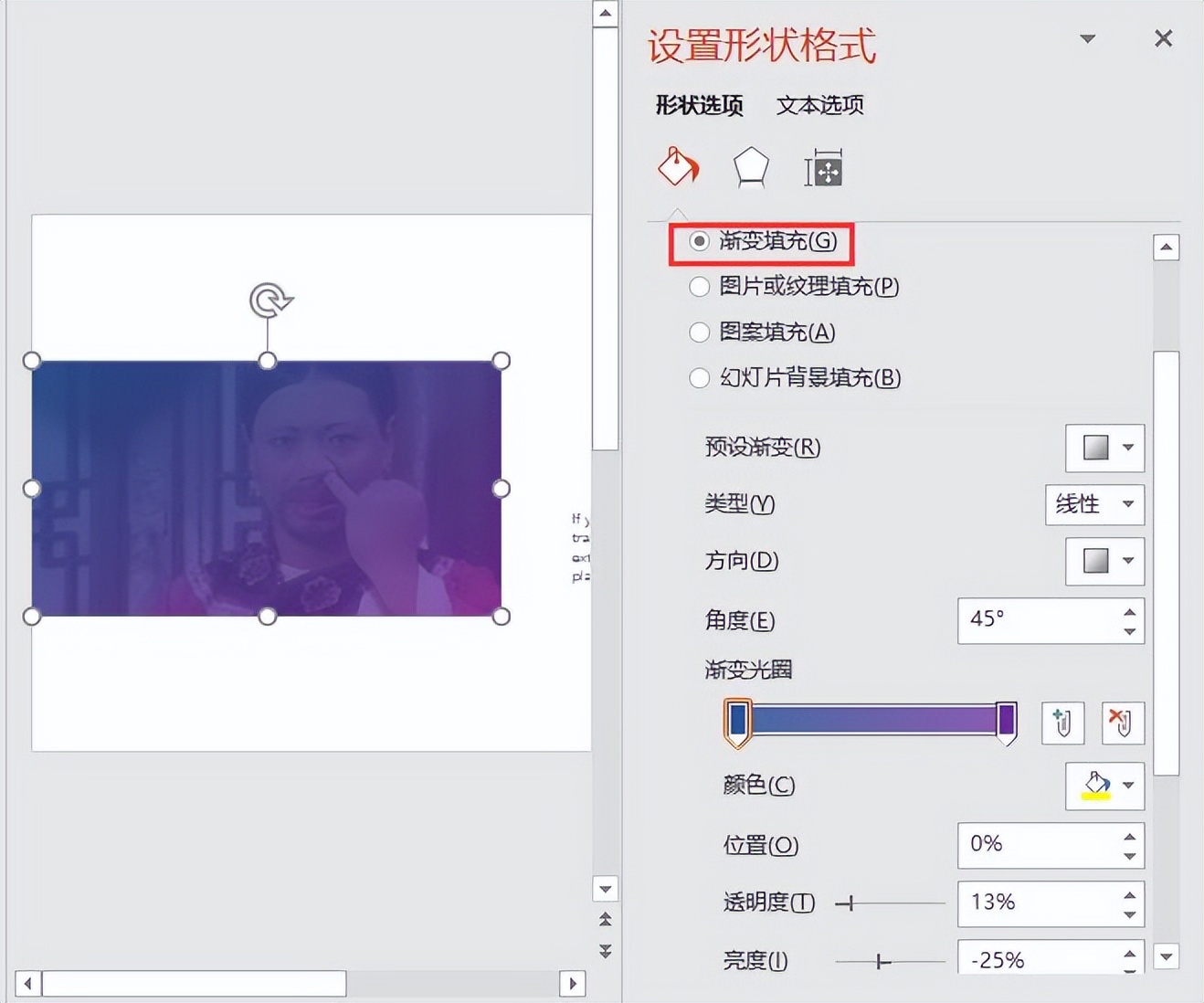The image size is (1204, 1003).
Task: Select 渐变填充(G) radio button
Action: point(699,241)
